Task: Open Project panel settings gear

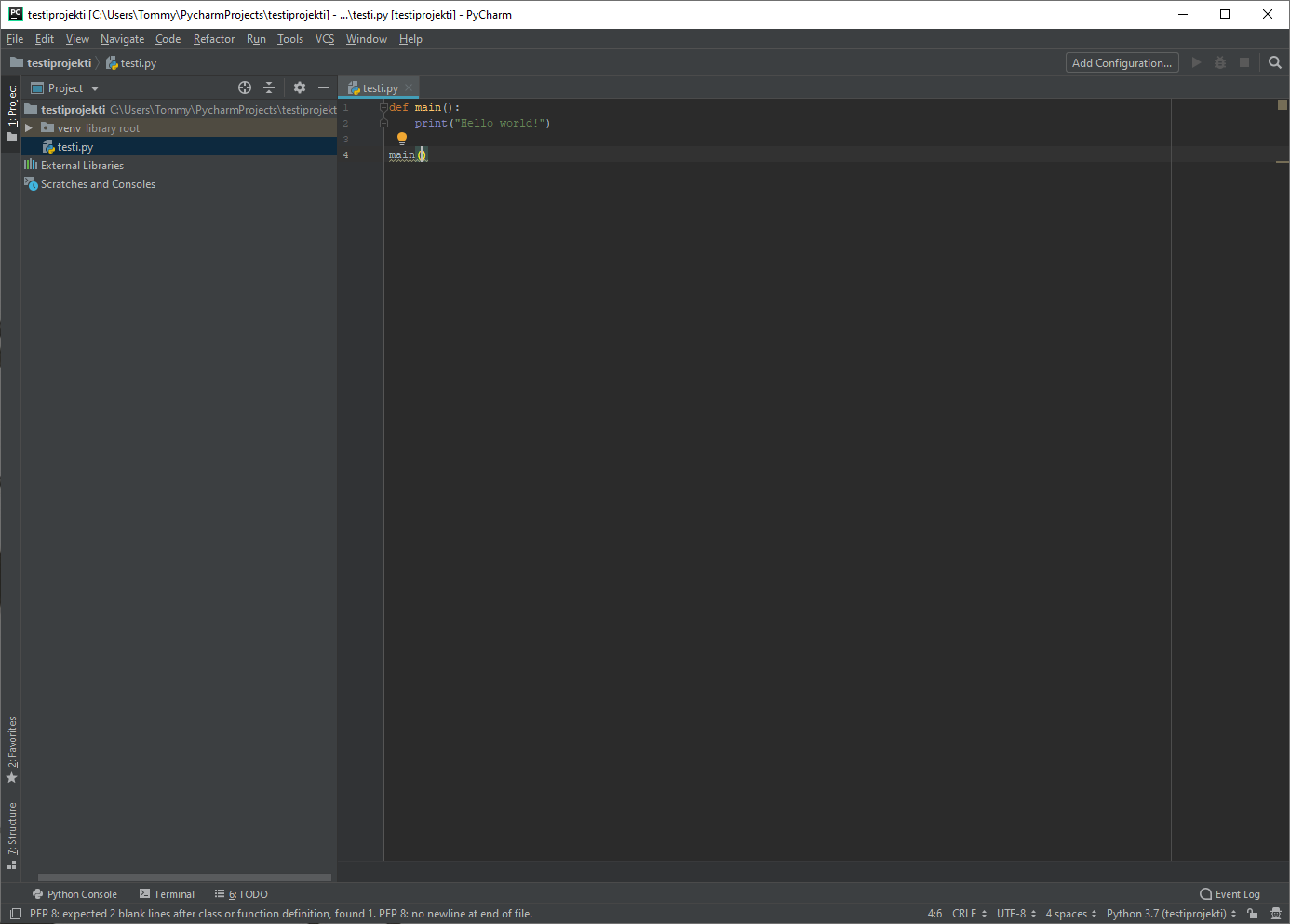Action: coord(299,87)
